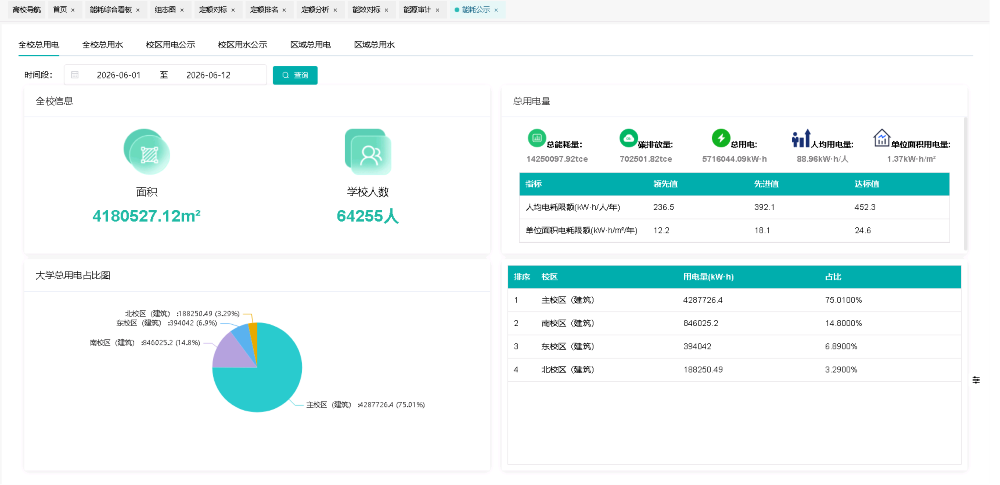Image resolution: width=1000 pixels, height=485 pixels.
Task: Click the unit-area electricity house icon
Action: click(881, 137)
